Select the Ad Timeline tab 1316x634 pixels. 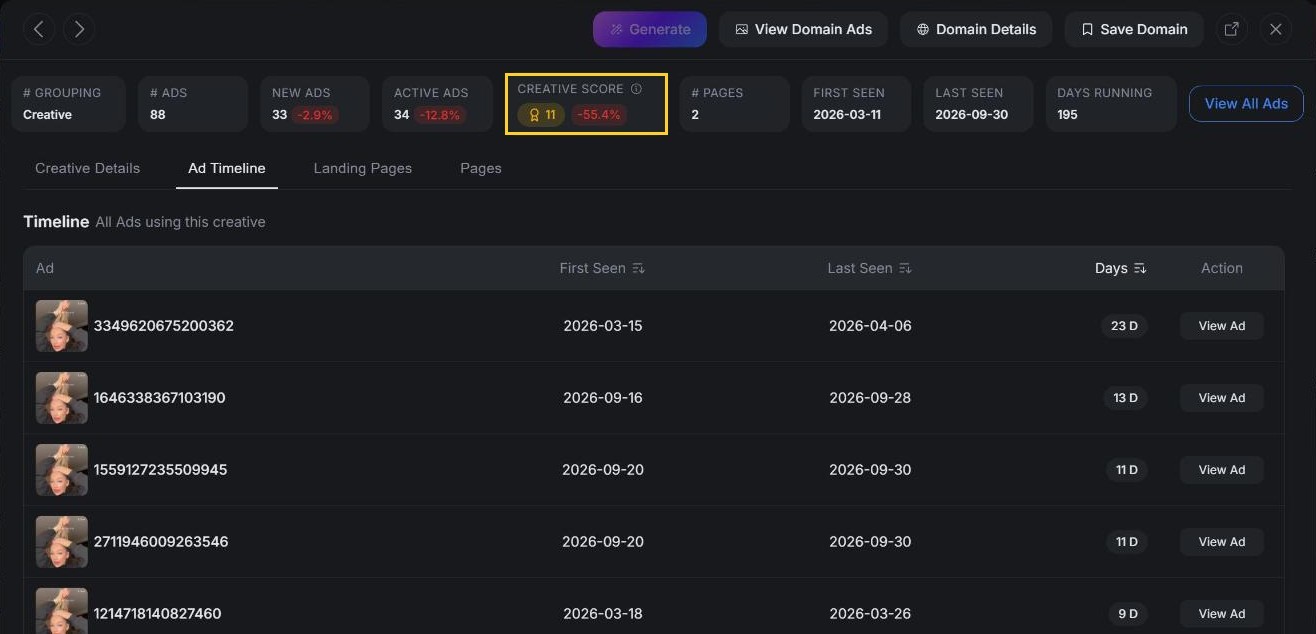227,168
